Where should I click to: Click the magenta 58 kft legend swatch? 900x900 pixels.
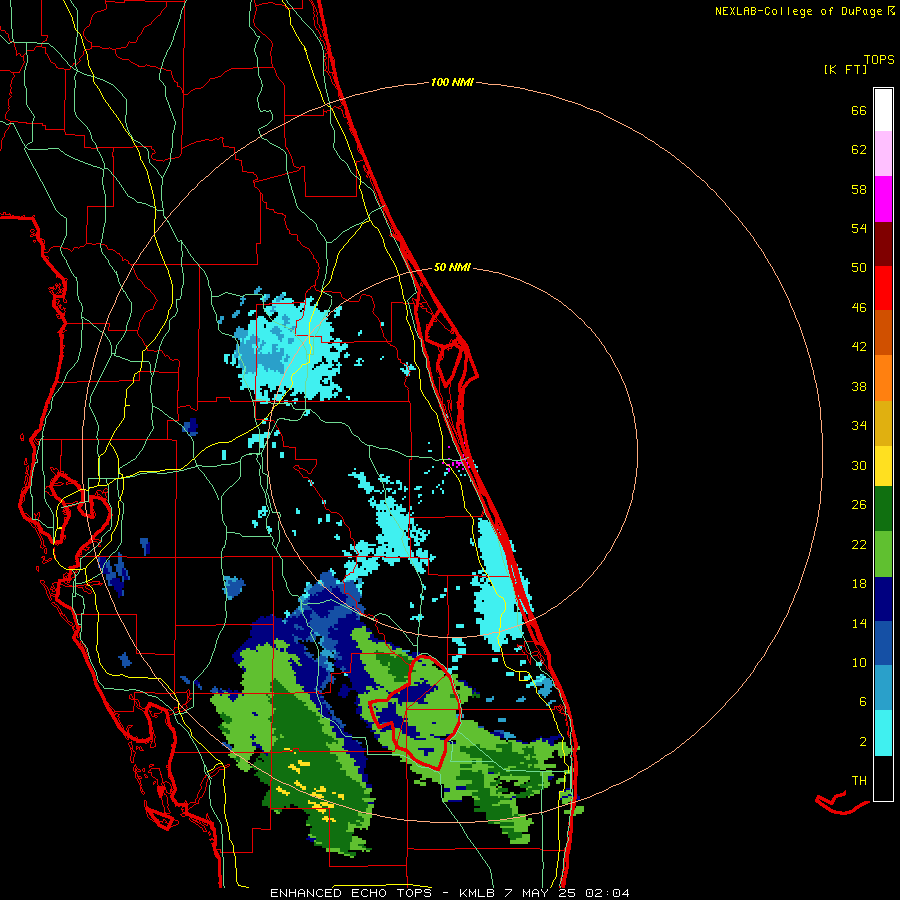coord(883,199)
